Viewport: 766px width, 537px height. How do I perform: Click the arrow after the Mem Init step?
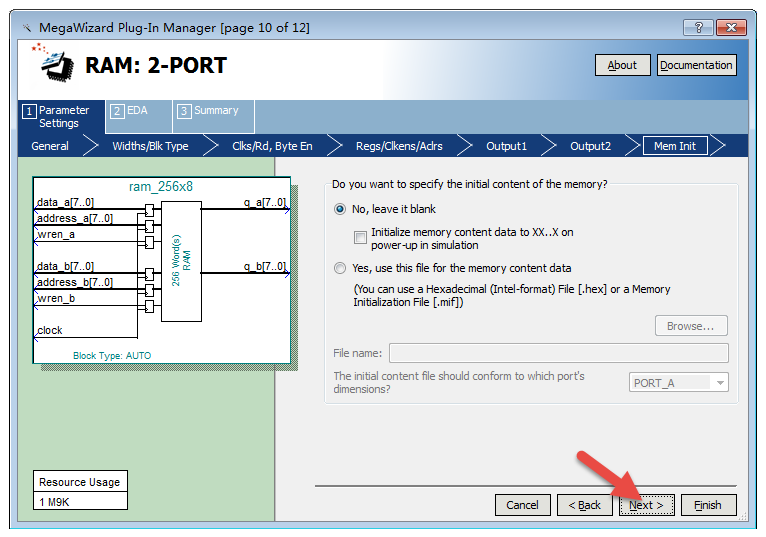[718, 146]
